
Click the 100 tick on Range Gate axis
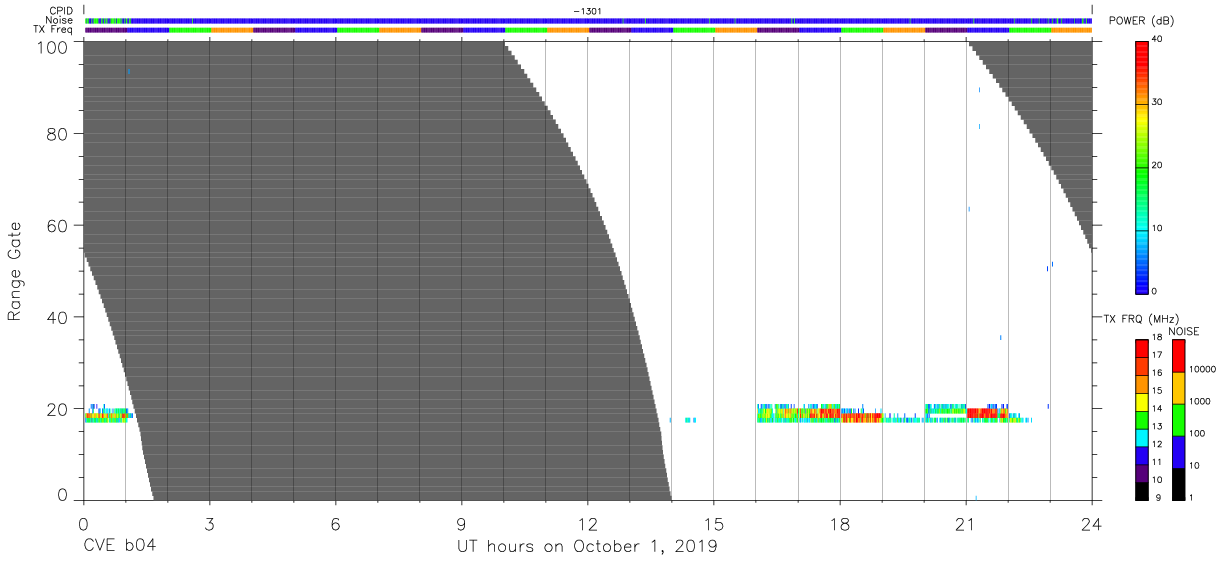55,47
